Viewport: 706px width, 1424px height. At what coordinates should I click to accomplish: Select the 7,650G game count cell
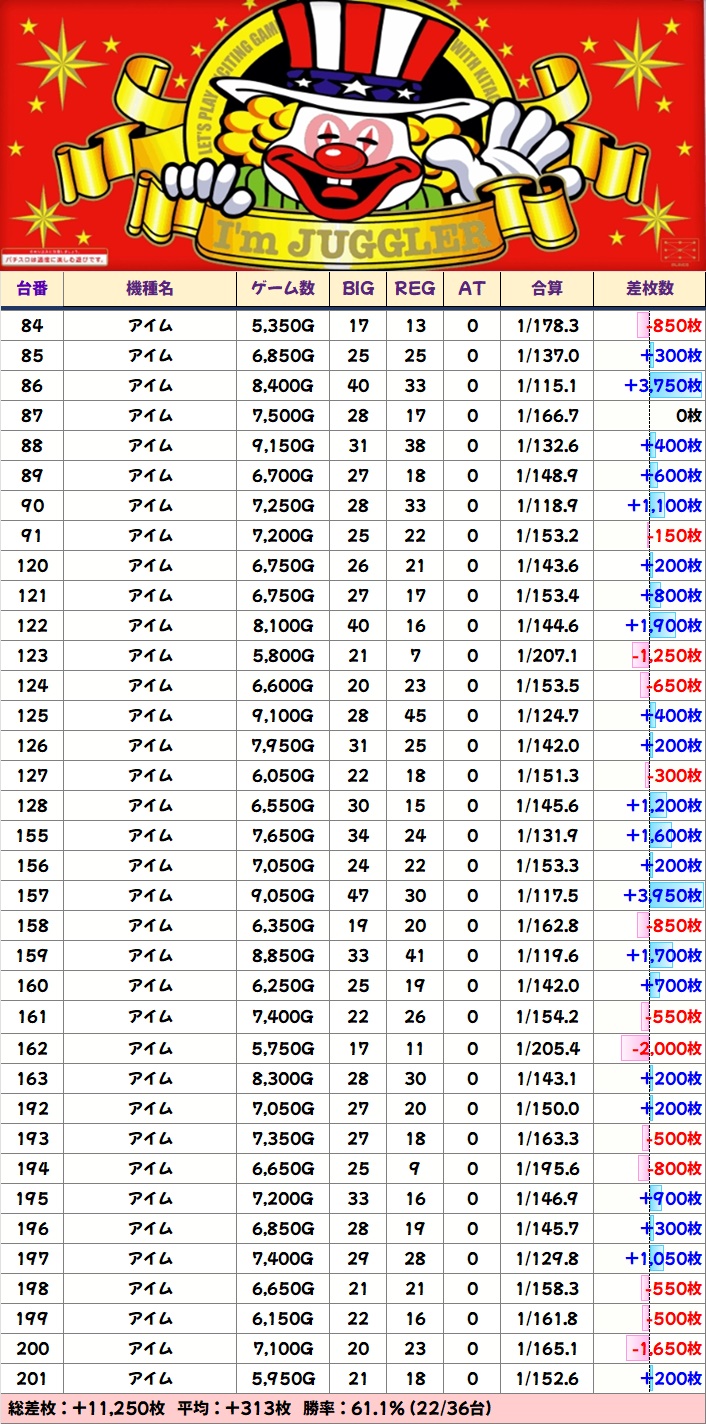tap(284, 836)
